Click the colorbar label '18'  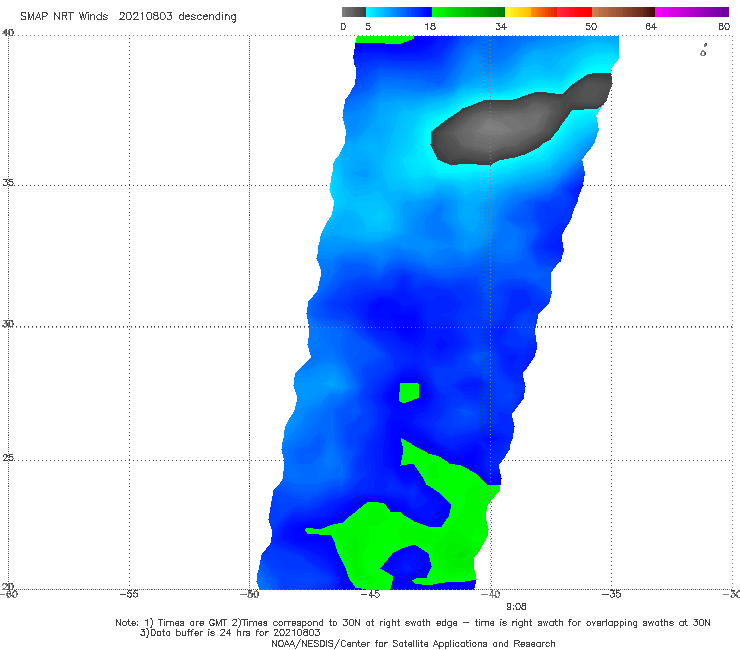click(430, 26)
